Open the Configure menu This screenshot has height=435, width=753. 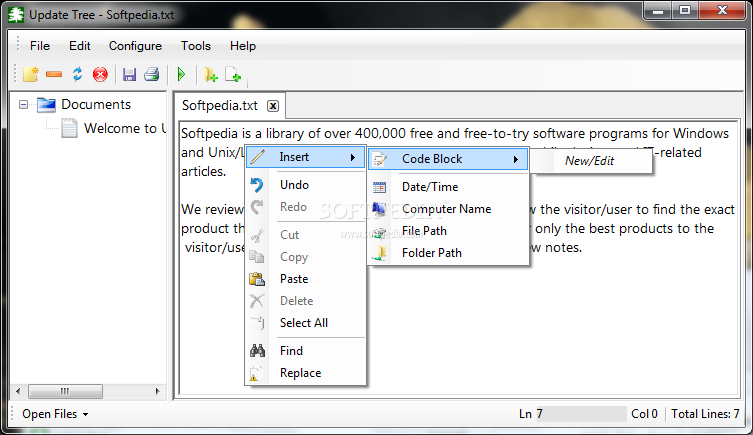click(135, 46)
